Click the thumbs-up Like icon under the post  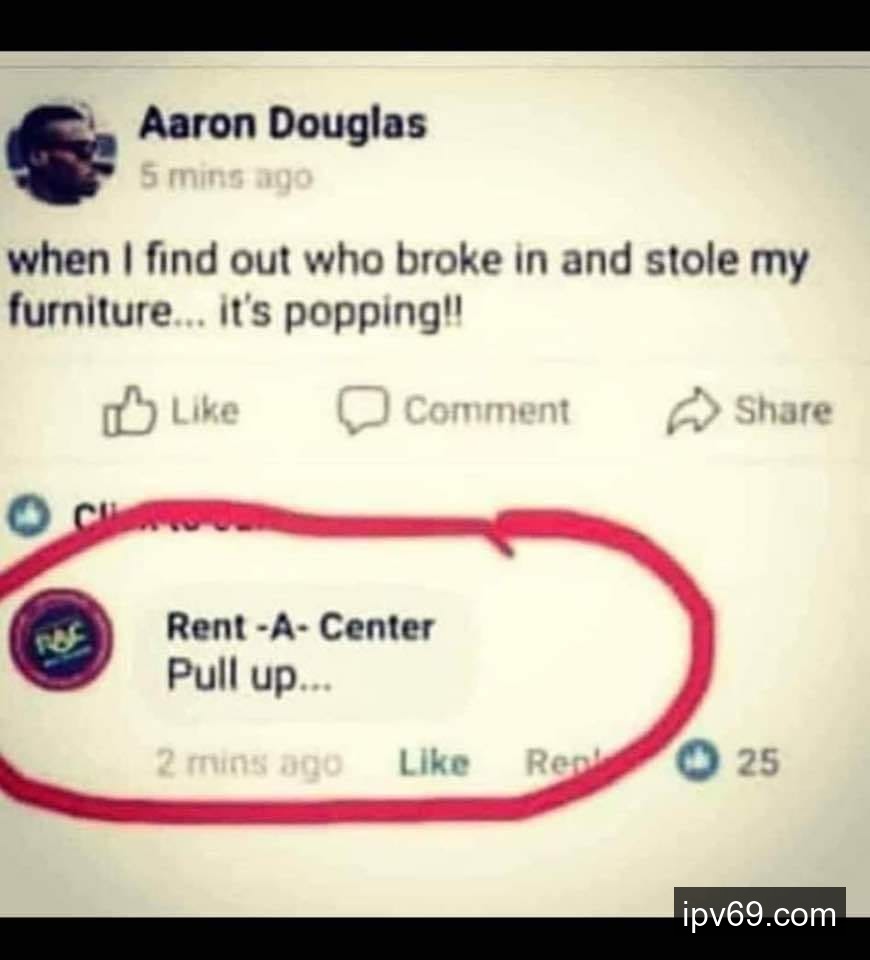click(x=127, y=410)
